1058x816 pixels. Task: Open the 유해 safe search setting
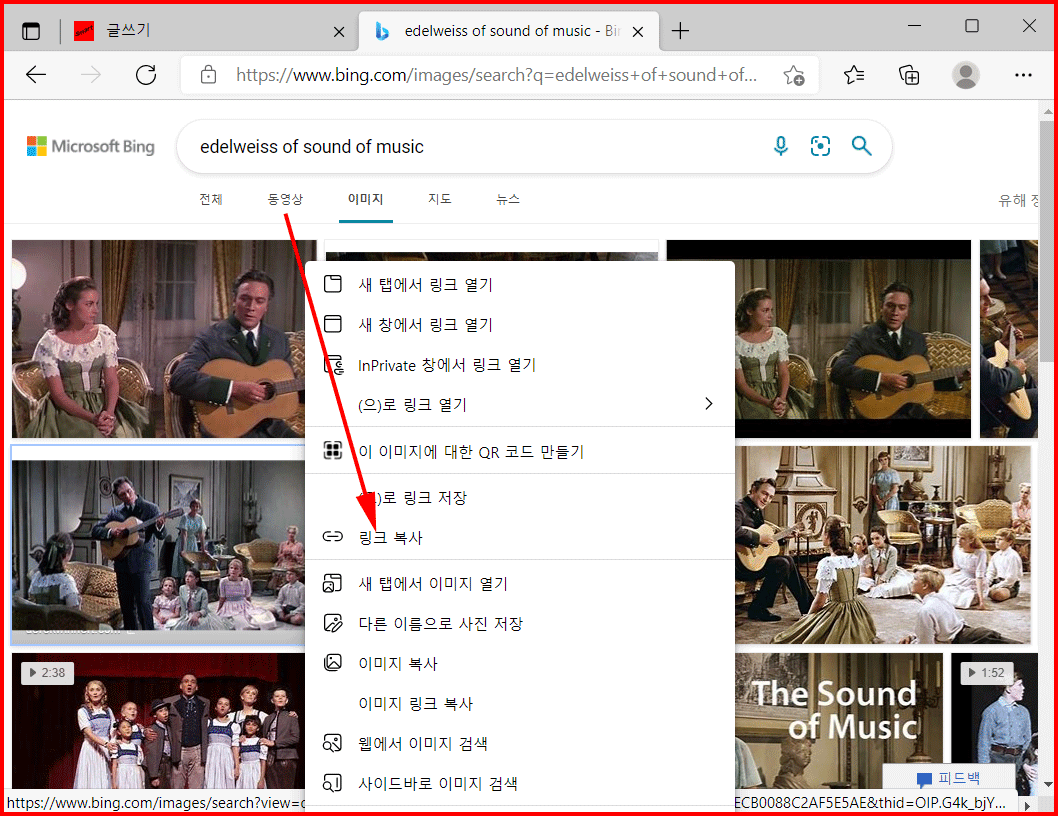click(1018, 200)
